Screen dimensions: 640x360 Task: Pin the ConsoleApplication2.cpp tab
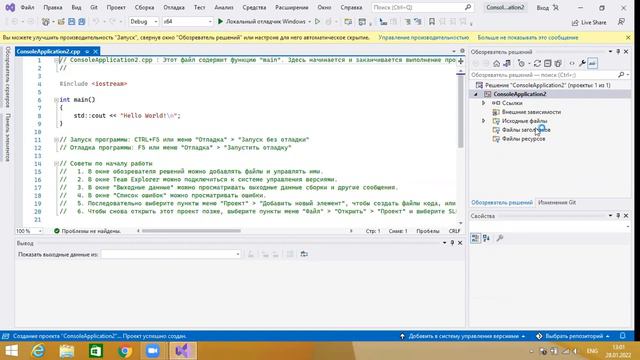(x=87, y=51)
